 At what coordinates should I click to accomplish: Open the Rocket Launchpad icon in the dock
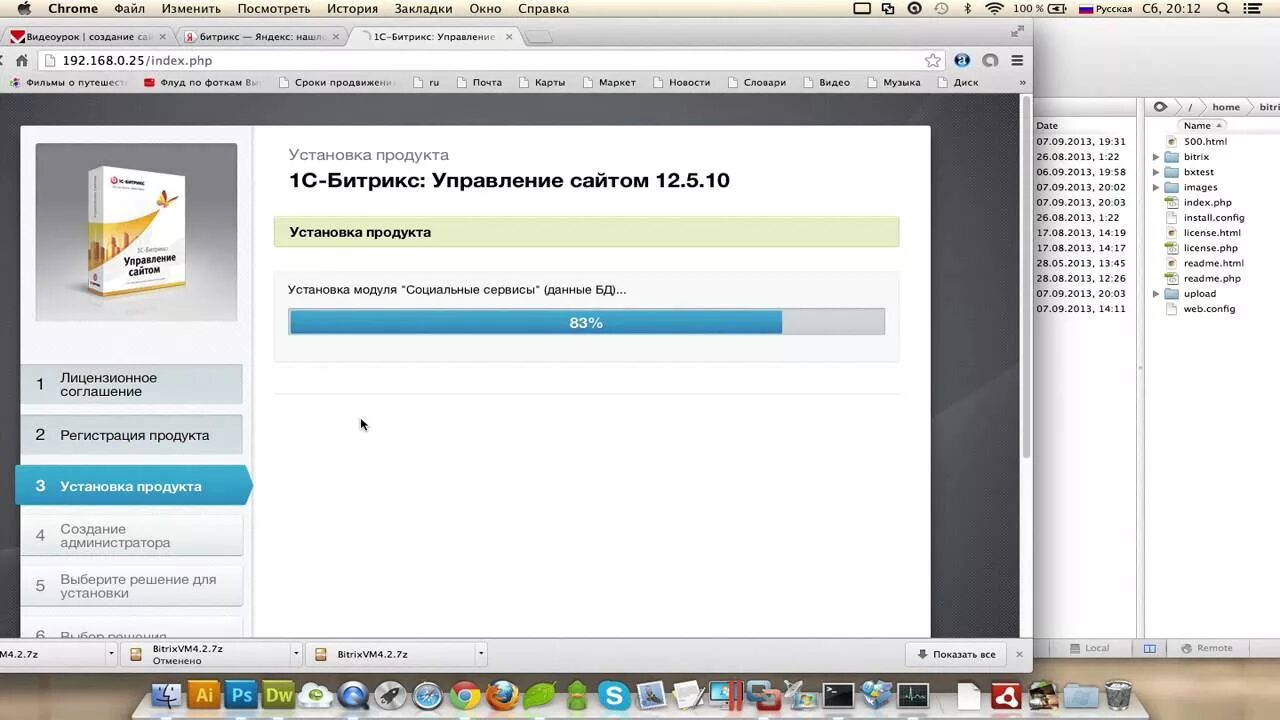coord(390,695)
